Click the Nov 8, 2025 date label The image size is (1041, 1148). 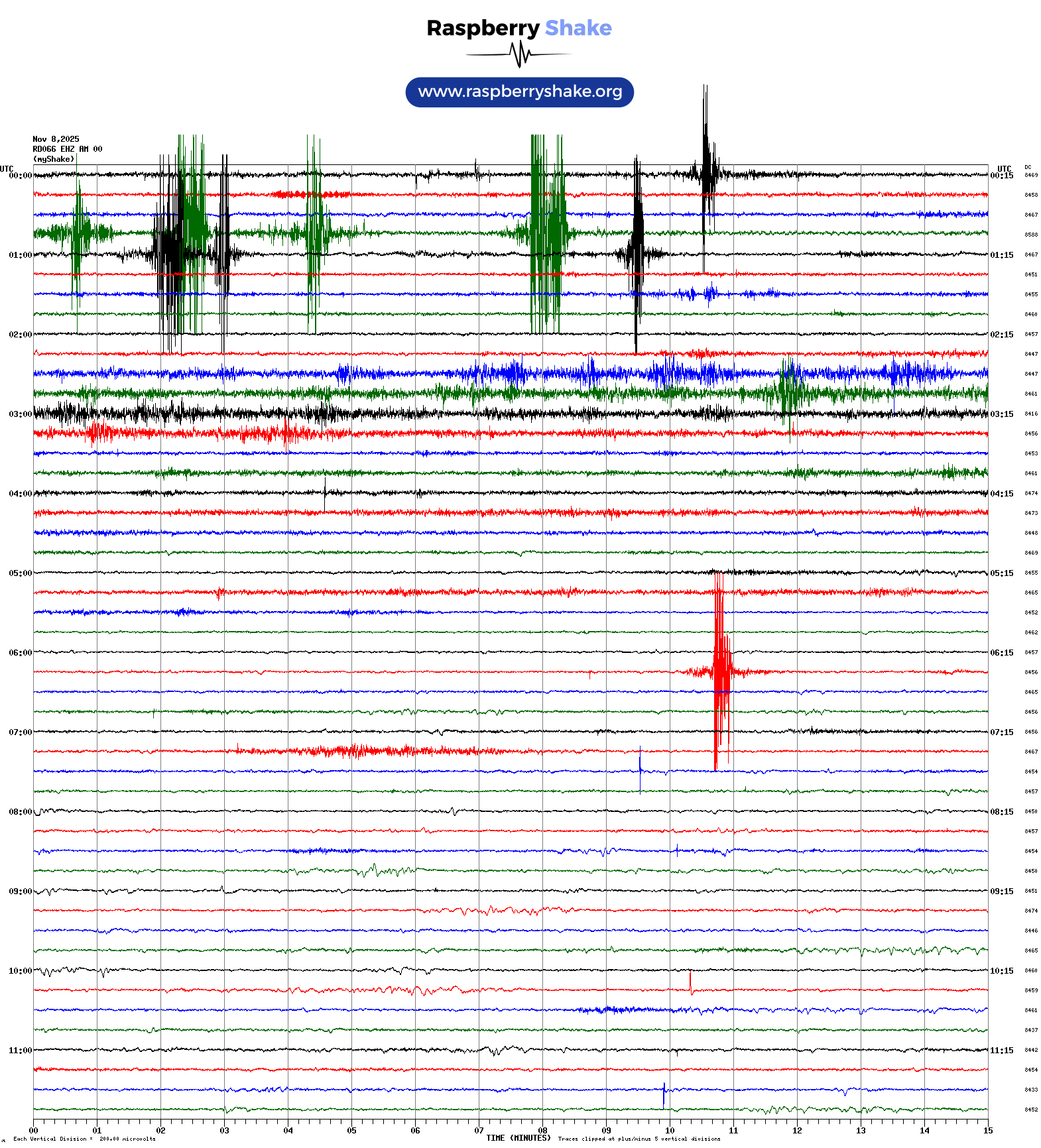pyautogui.click(x=56, y=139)
